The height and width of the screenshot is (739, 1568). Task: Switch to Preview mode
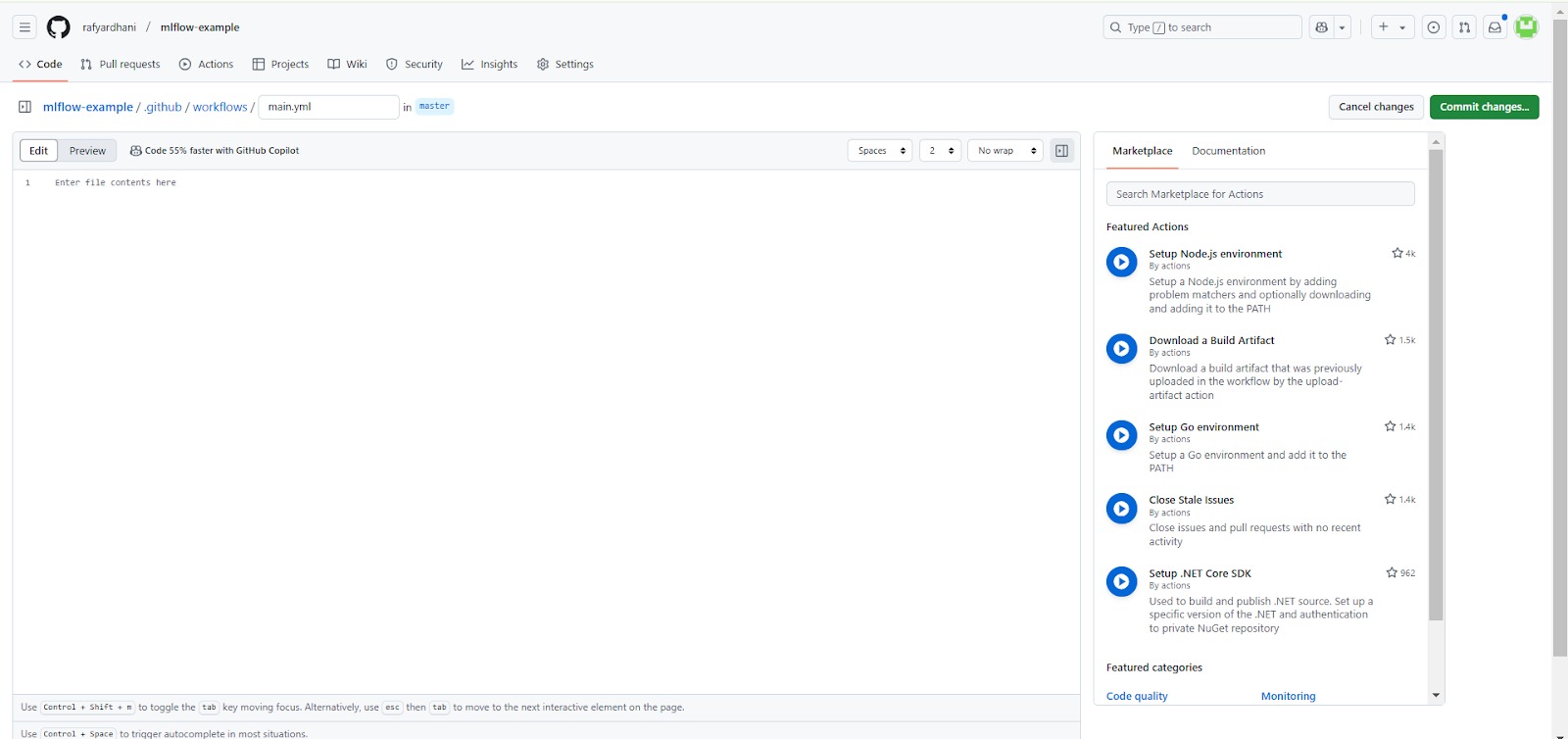(x=87, y=151)
